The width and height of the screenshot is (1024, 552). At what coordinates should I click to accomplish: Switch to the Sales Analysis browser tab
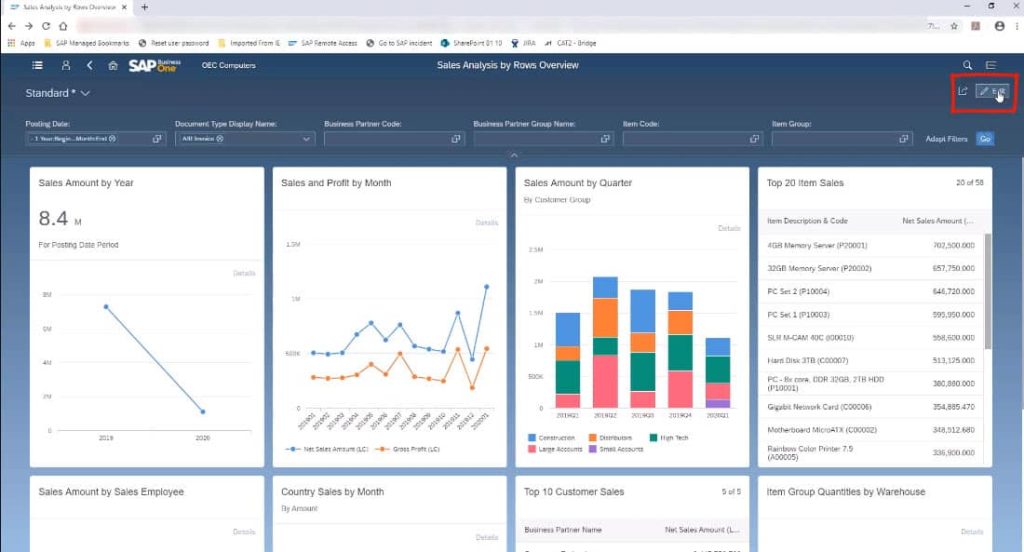(x=68, y=7)
